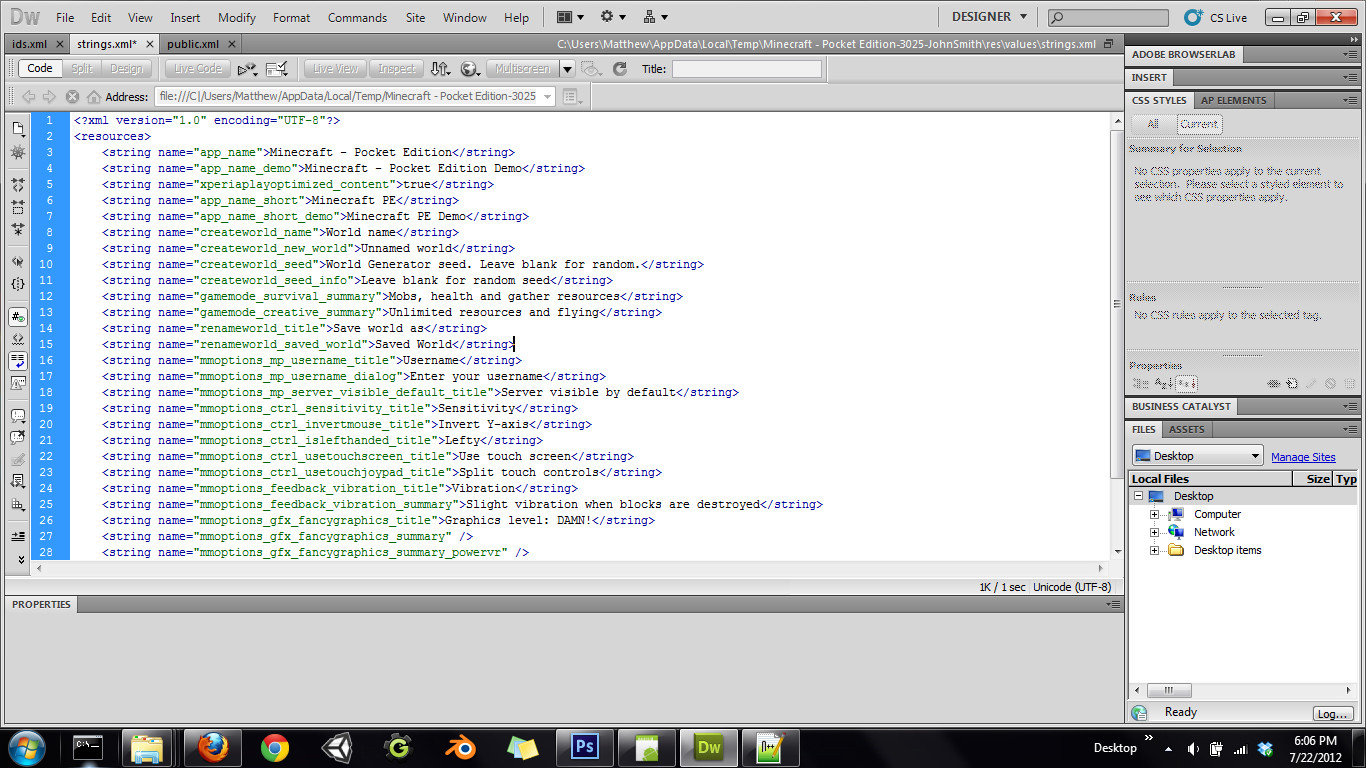The width and height of the screenshot is (1366, 768).
Task: Expand the Desktop items node in Files tree
Action: pos(1154,550)
